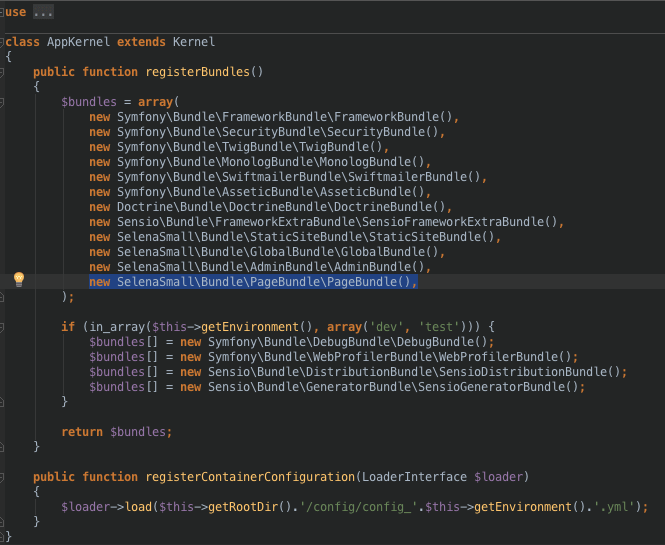Image resolution: width=665 pixels, height=545 pixels.
Task: Click the Kernel parent class name
Action: coord(194,42)
